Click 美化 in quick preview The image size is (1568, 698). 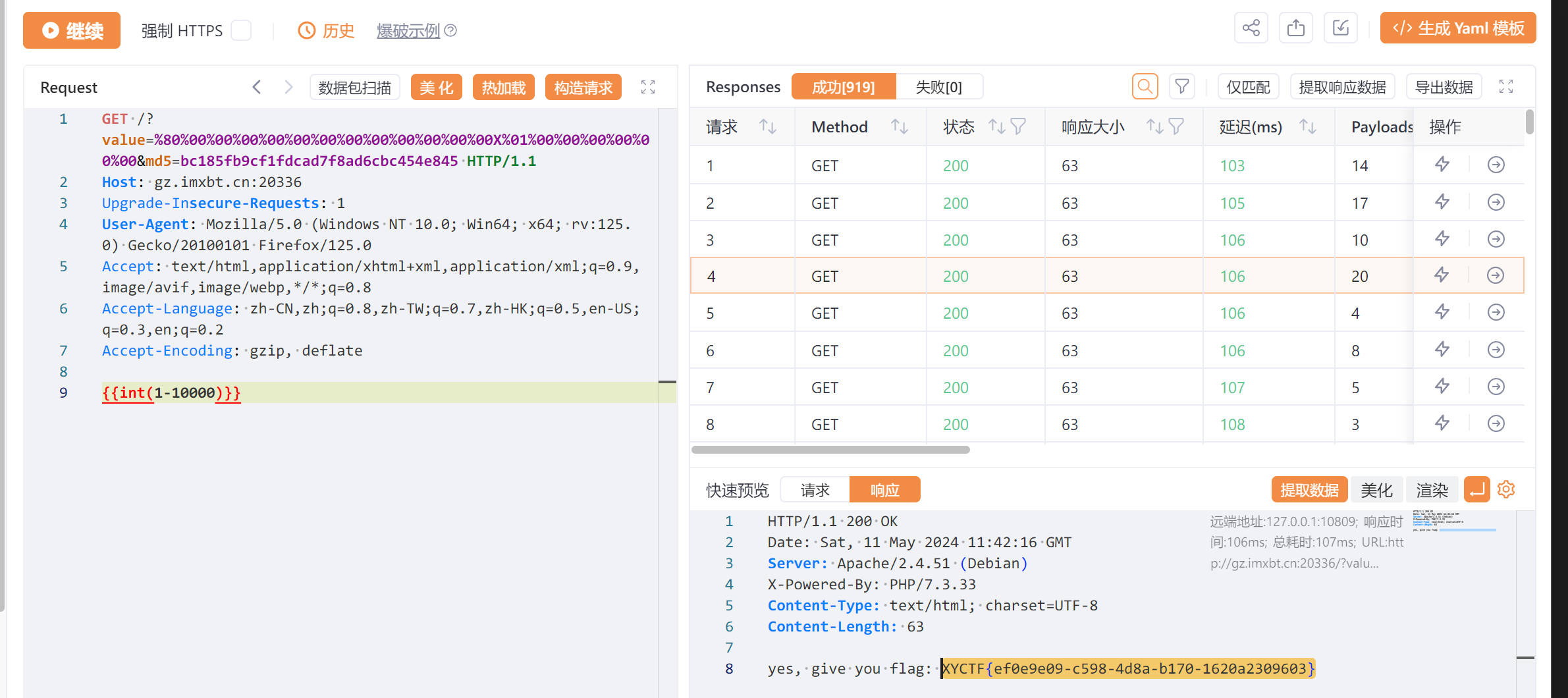point(1376,490)
